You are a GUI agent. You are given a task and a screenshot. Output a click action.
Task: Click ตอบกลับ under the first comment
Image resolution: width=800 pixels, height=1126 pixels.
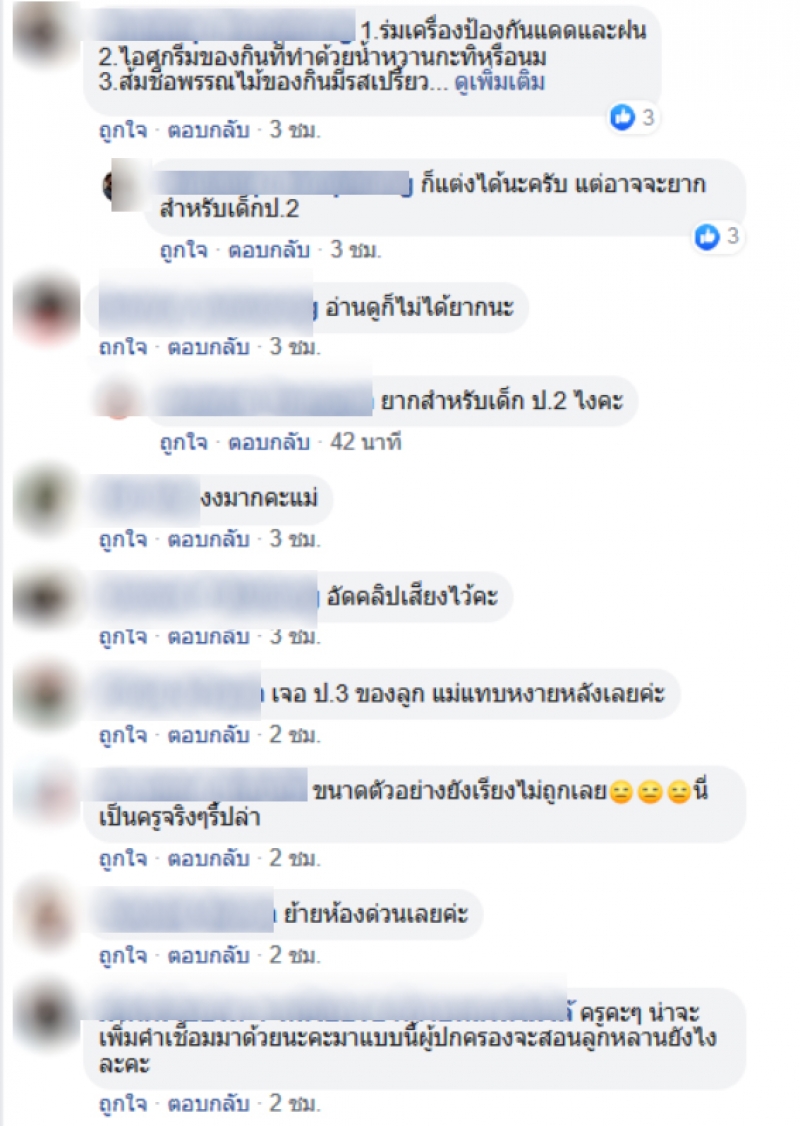click(x=208, y=130)
